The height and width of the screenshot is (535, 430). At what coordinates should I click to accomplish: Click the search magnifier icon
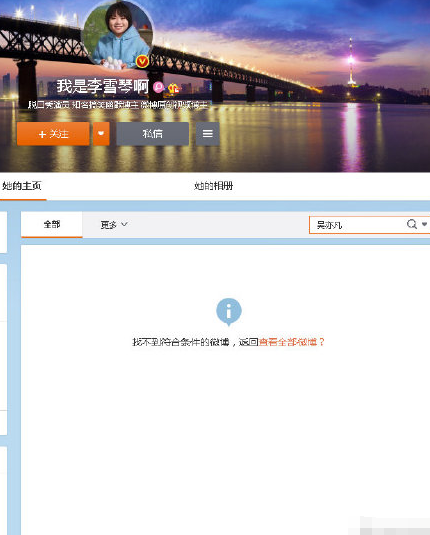(412, 224)
